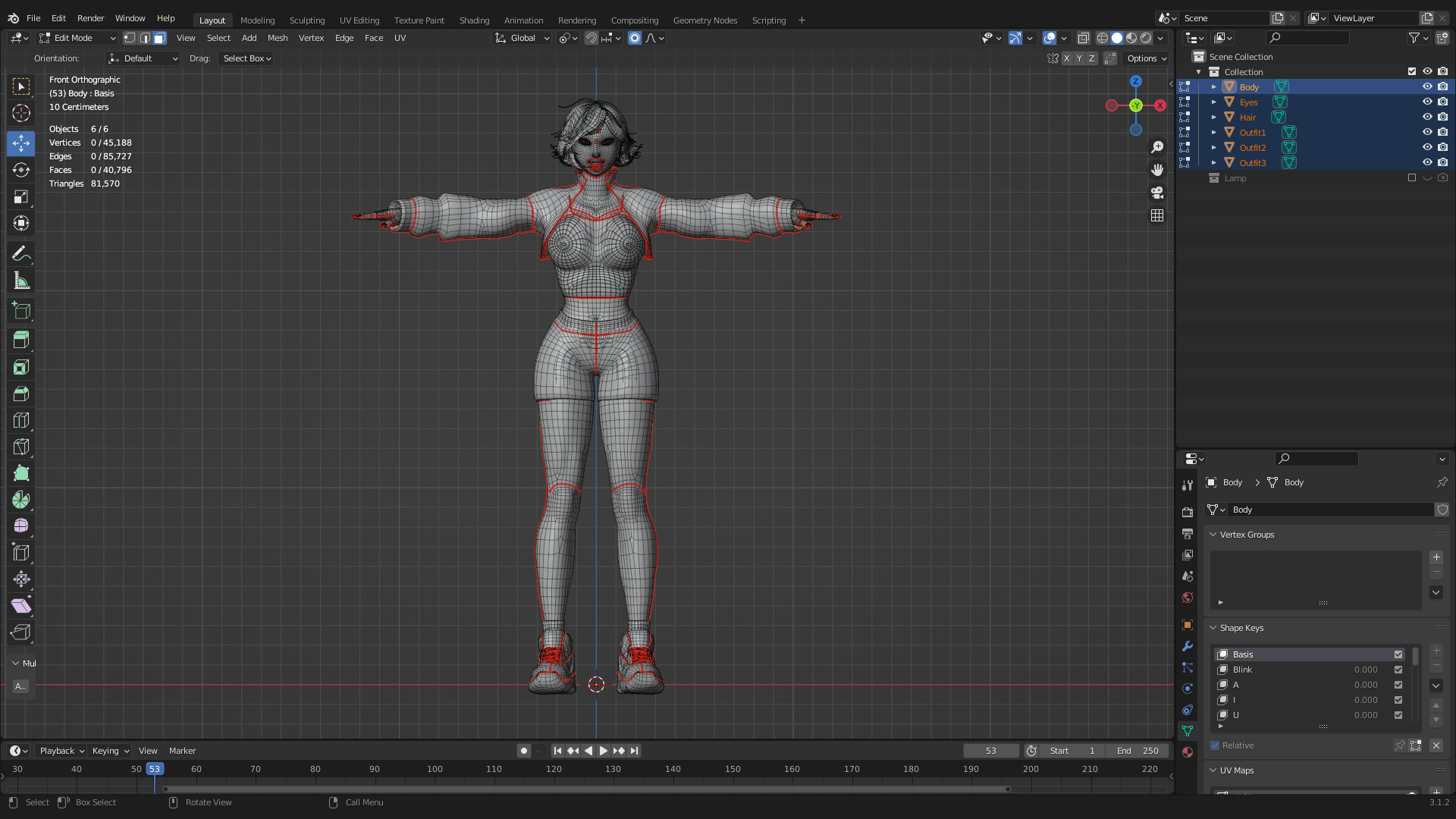The height and width of the screenshot is (819, 1456).
Task: Enable vertex select mode
Action: coord(130,38)
